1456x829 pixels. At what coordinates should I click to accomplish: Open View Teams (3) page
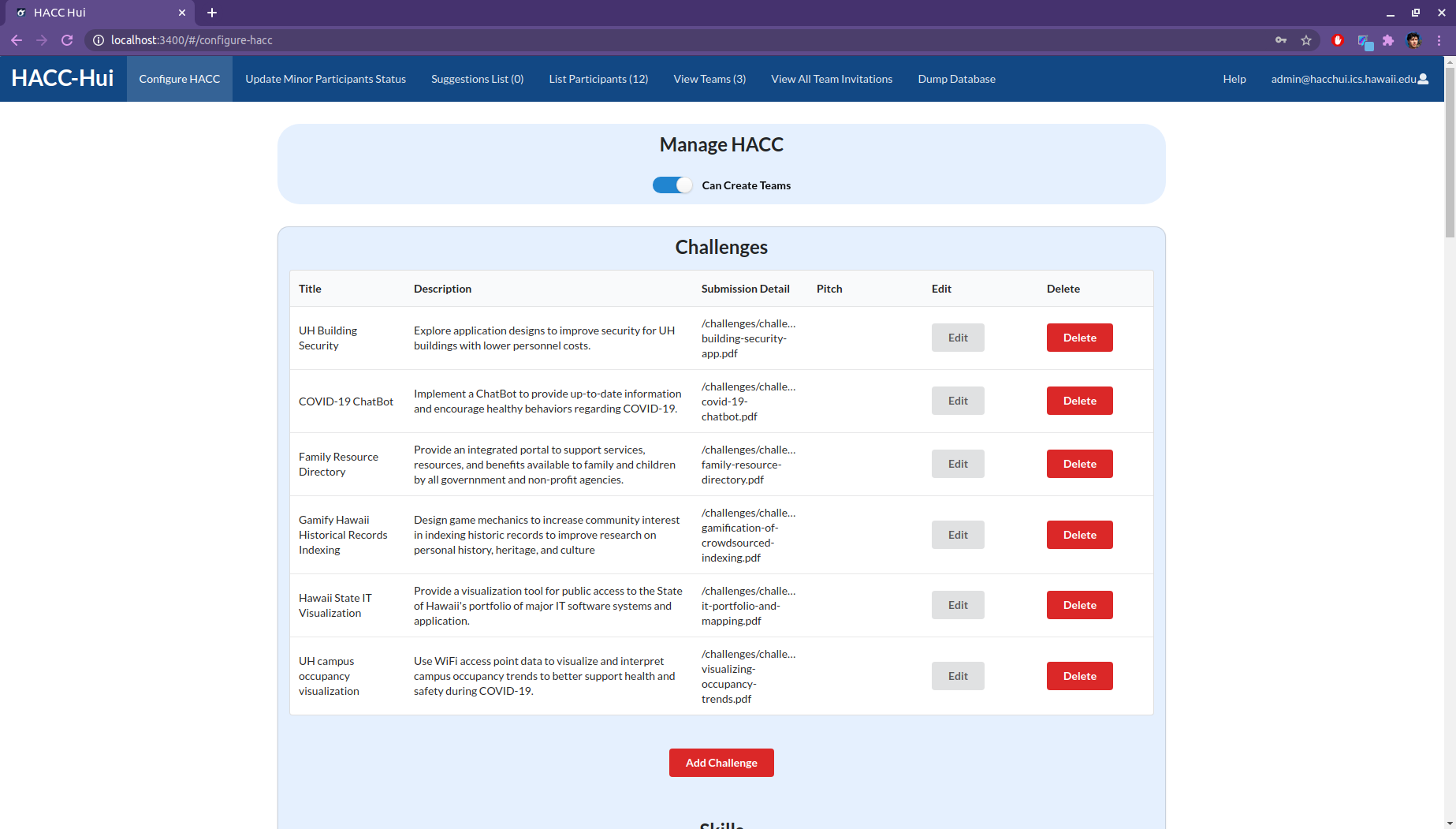(709, 79)
